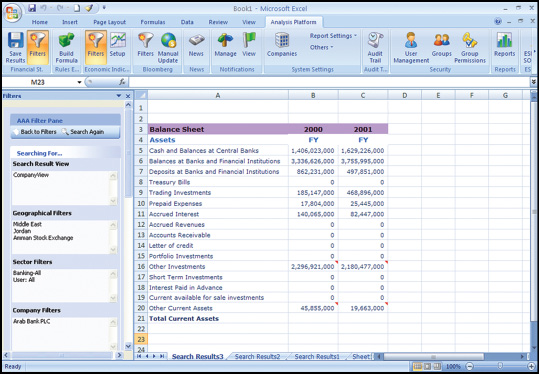Open the News icon

click(196, 45)
